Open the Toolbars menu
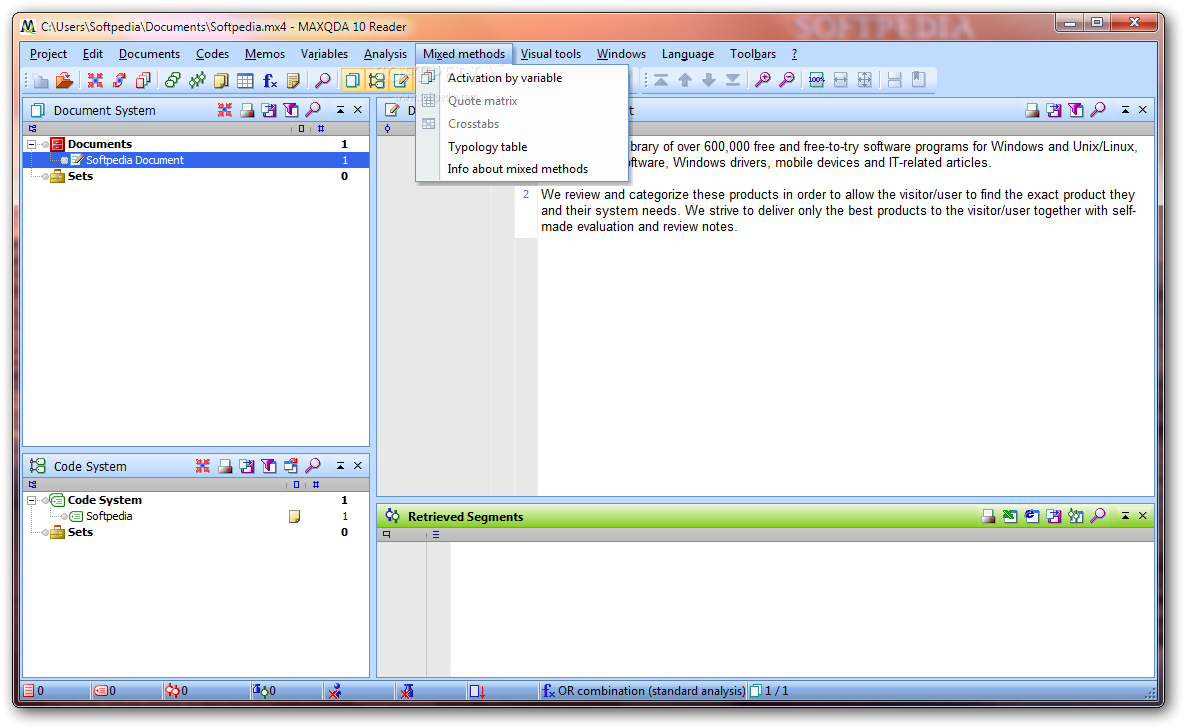1185x728 pixels. (x=753, y=54)
